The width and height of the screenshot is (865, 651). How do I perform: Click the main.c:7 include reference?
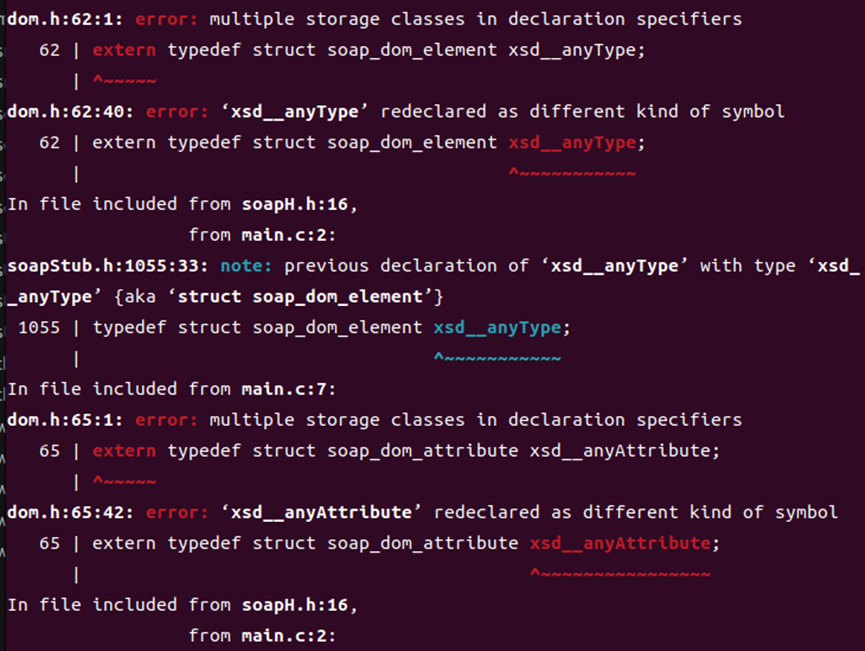pos(288,389)
